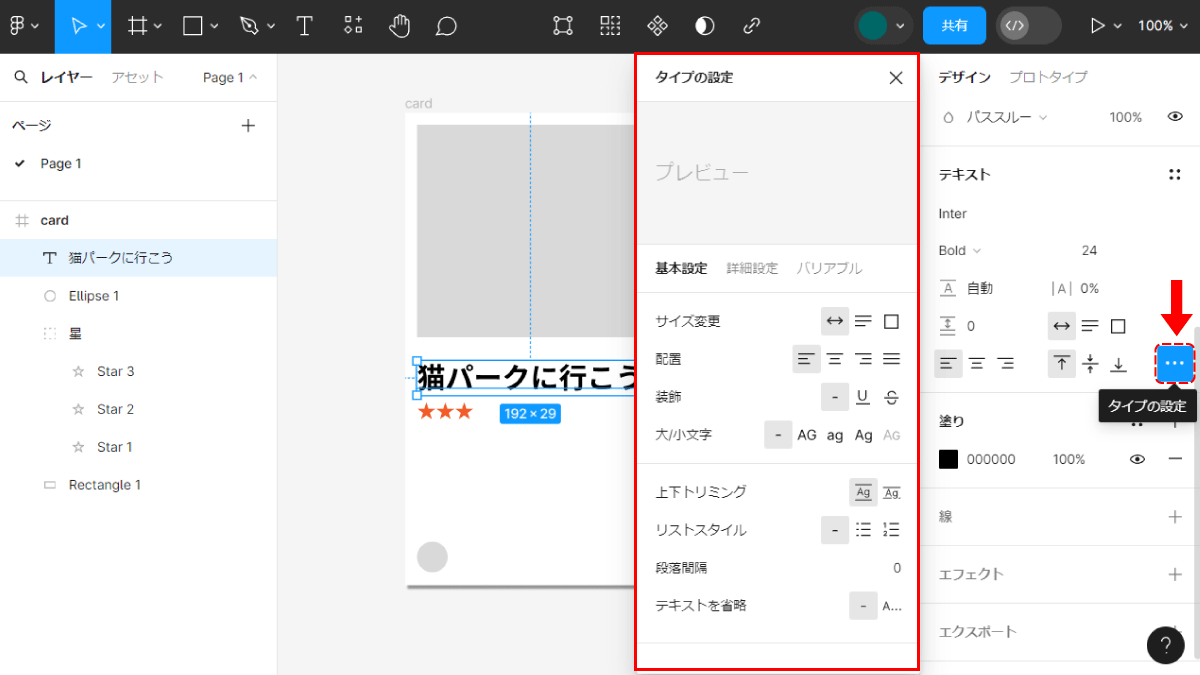This screenshot has width=1200, height=675.
Task: Select the Star 3 layer
Action: coord(139,371)
